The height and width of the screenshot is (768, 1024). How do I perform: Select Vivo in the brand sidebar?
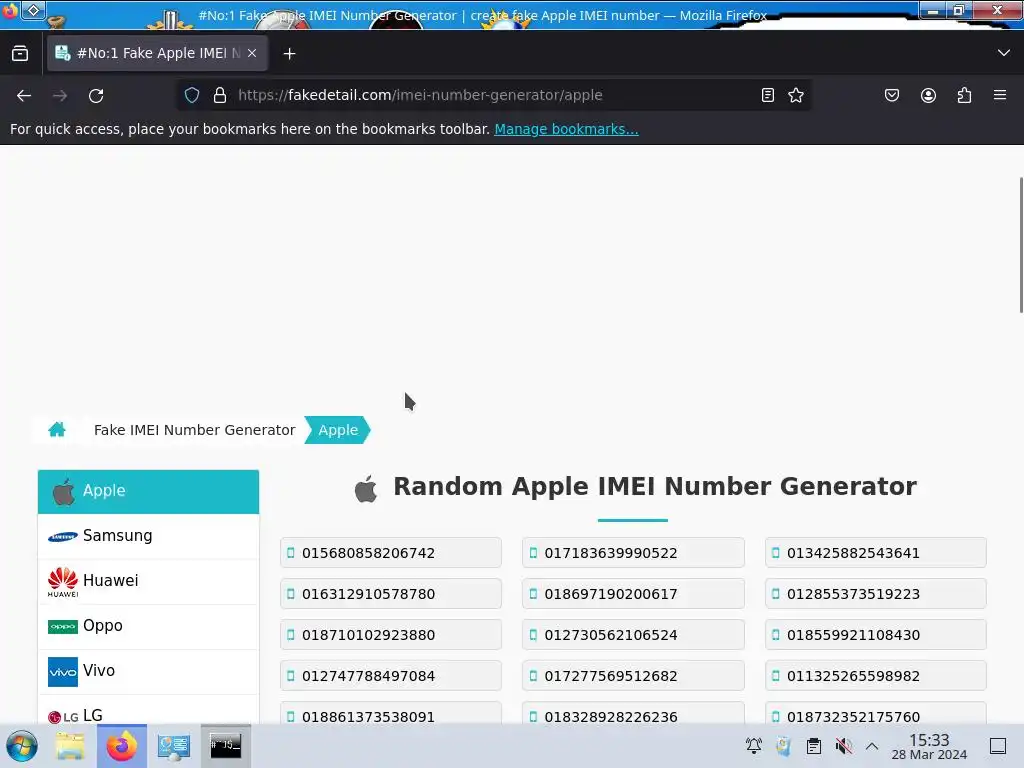click(148, 671)
